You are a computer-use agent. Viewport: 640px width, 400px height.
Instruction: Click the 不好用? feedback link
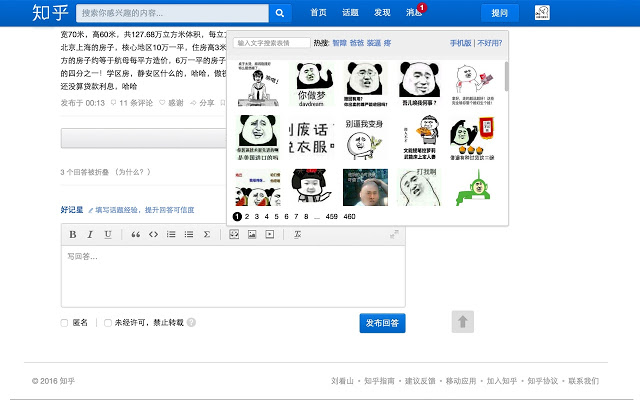[489, 43]
